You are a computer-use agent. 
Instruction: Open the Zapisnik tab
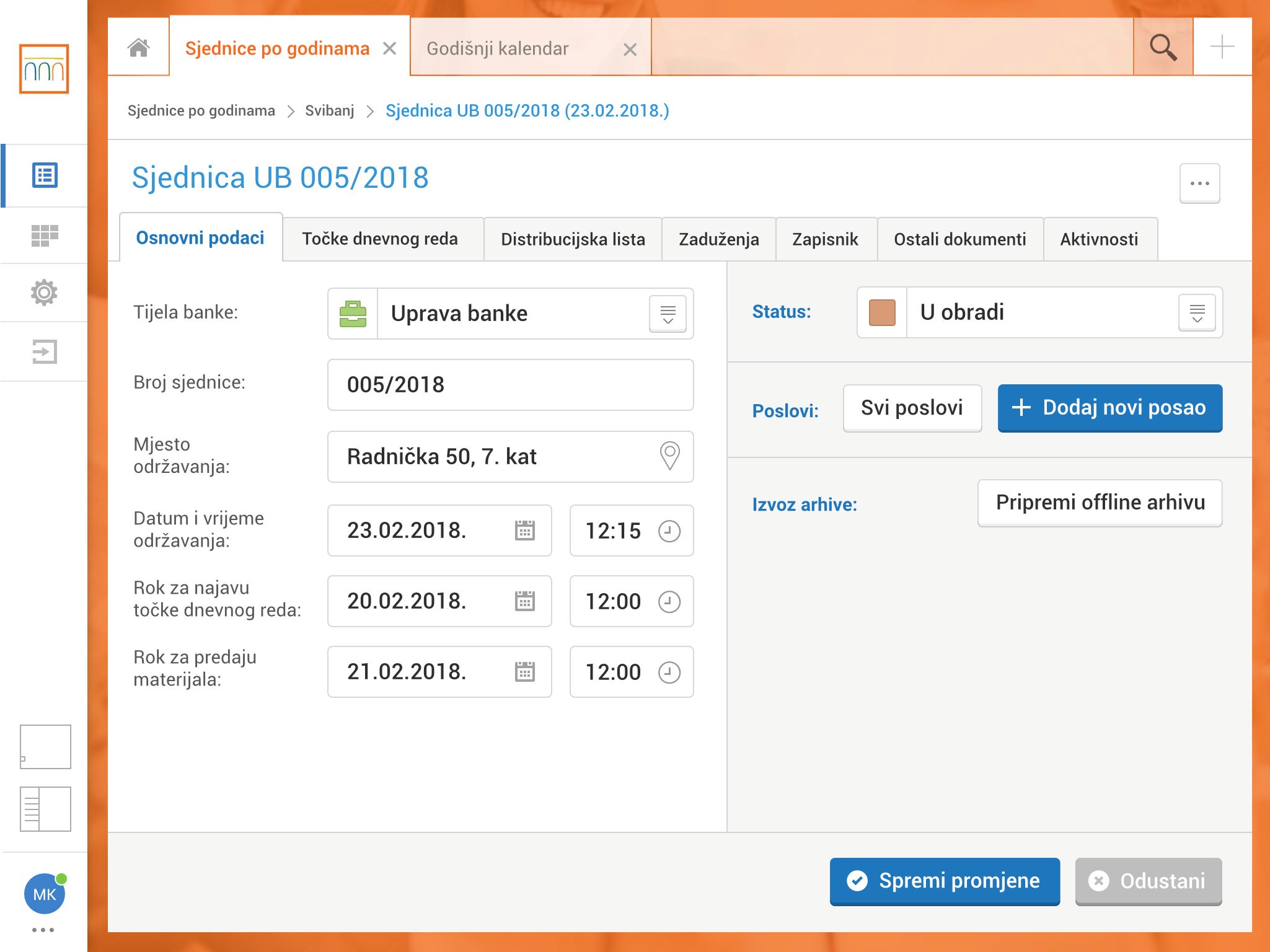tap(825, 239)
